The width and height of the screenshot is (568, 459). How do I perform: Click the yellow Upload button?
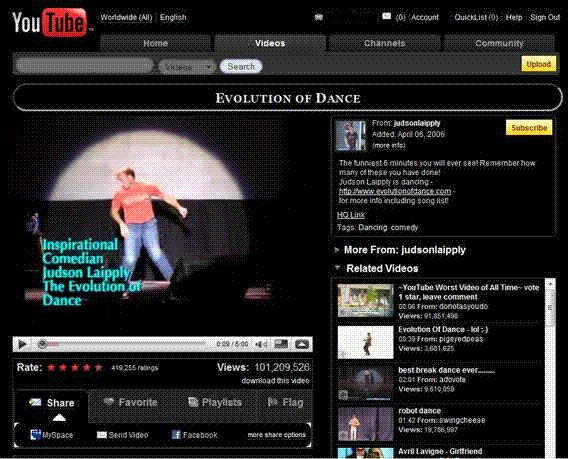point(539,64)
